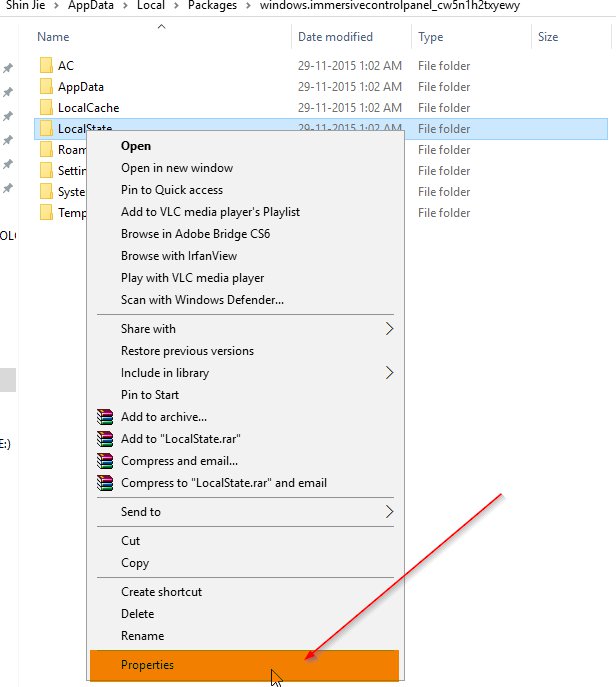Click WinRAR icon beside Add to "LocalState.rar"
616x687 pixels.
104,439
